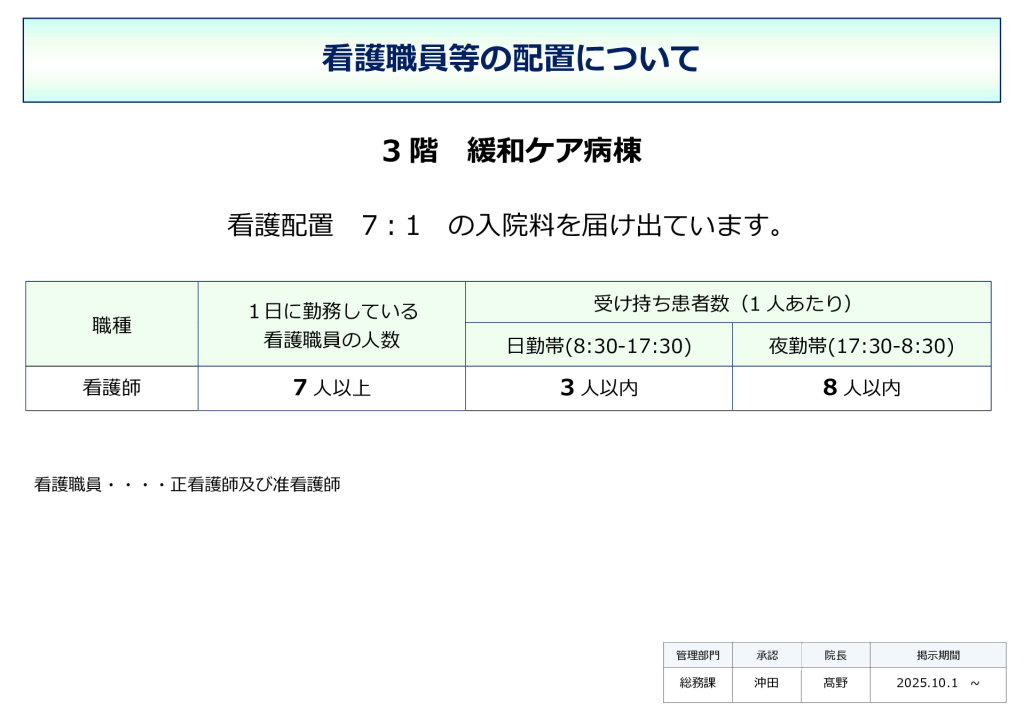Click the 看護職員 footnote text

(188, 484)
